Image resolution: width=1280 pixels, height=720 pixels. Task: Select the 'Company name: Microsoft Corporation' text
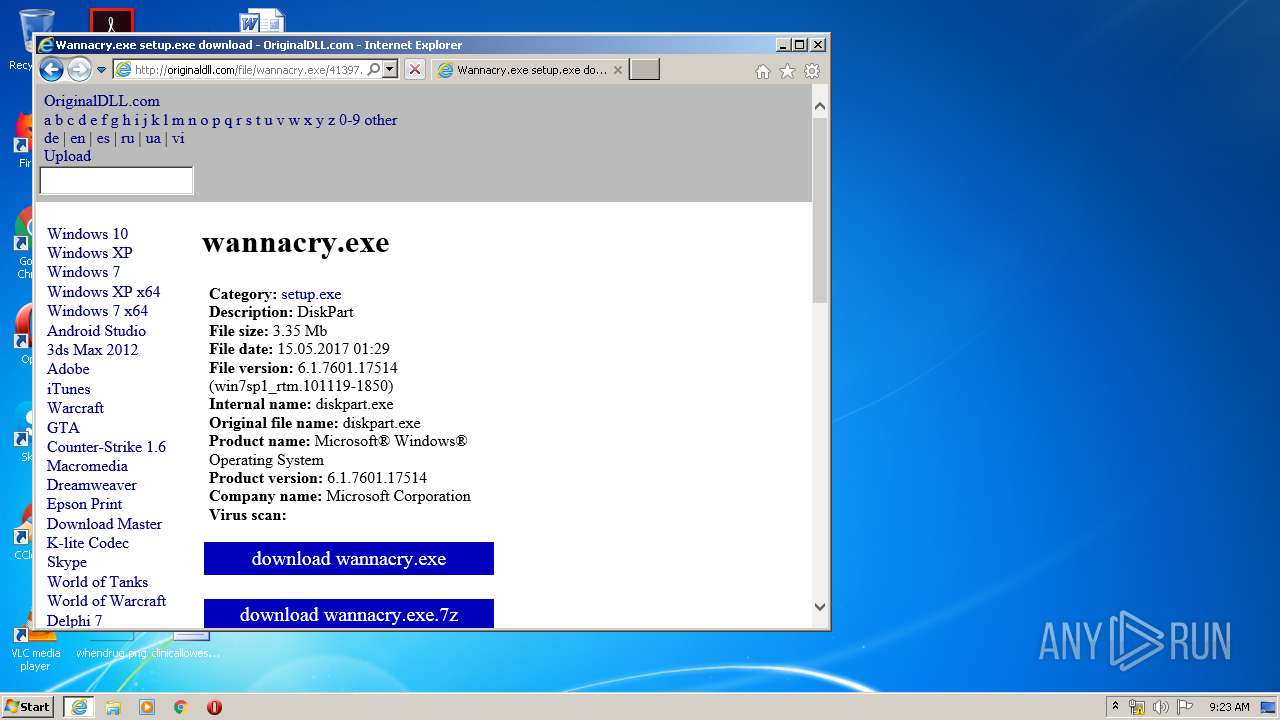coord(340,496)
